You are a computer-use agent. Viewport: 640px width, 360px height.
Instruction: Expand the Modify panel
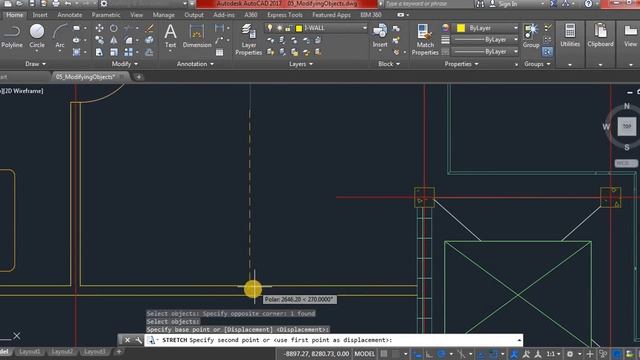coord(124,64)
